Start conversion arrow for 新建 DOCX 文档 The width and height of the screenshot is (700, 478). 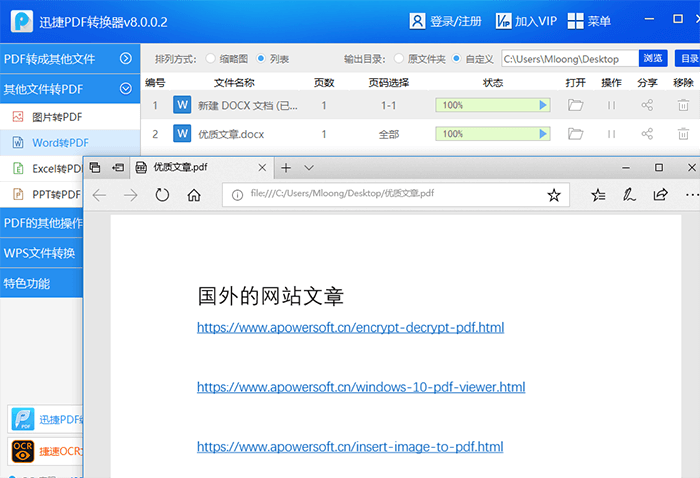[x=543, y=105]
